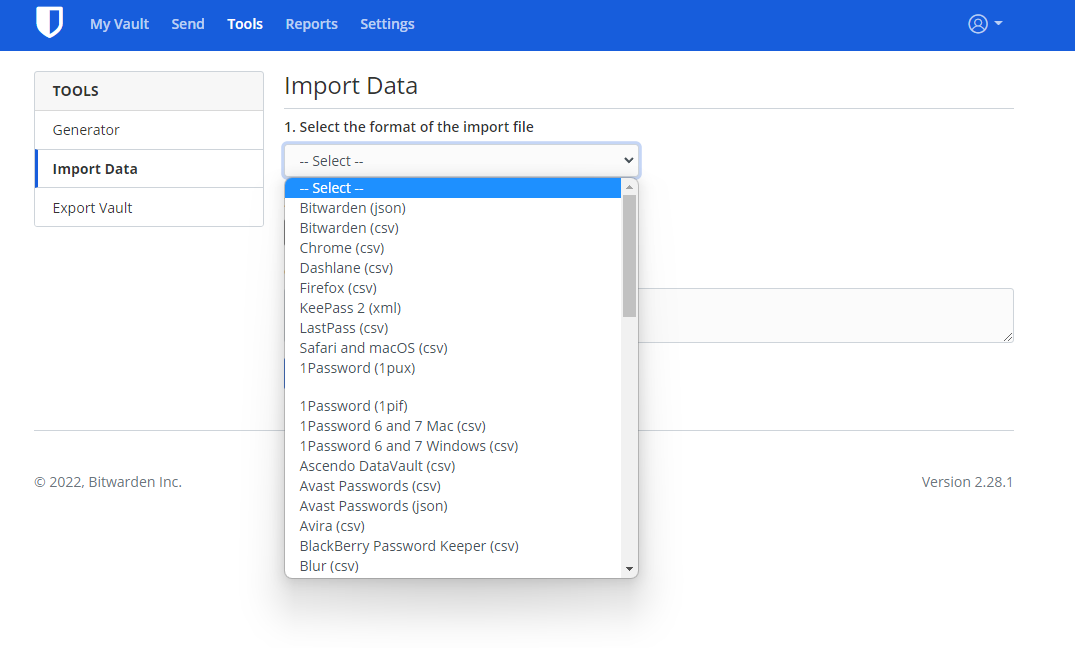Click the Bitwarden shield logo

(x=48, y=22)
